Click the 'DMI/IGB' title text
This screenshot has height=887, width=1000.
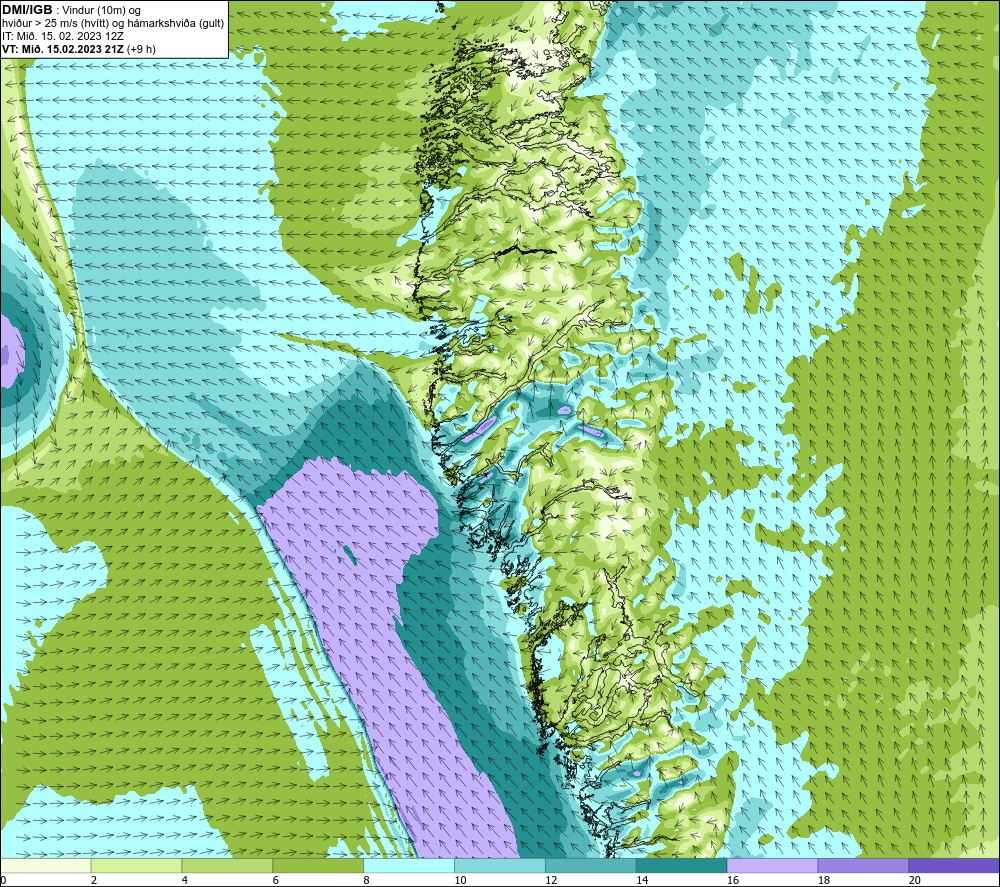27,10
